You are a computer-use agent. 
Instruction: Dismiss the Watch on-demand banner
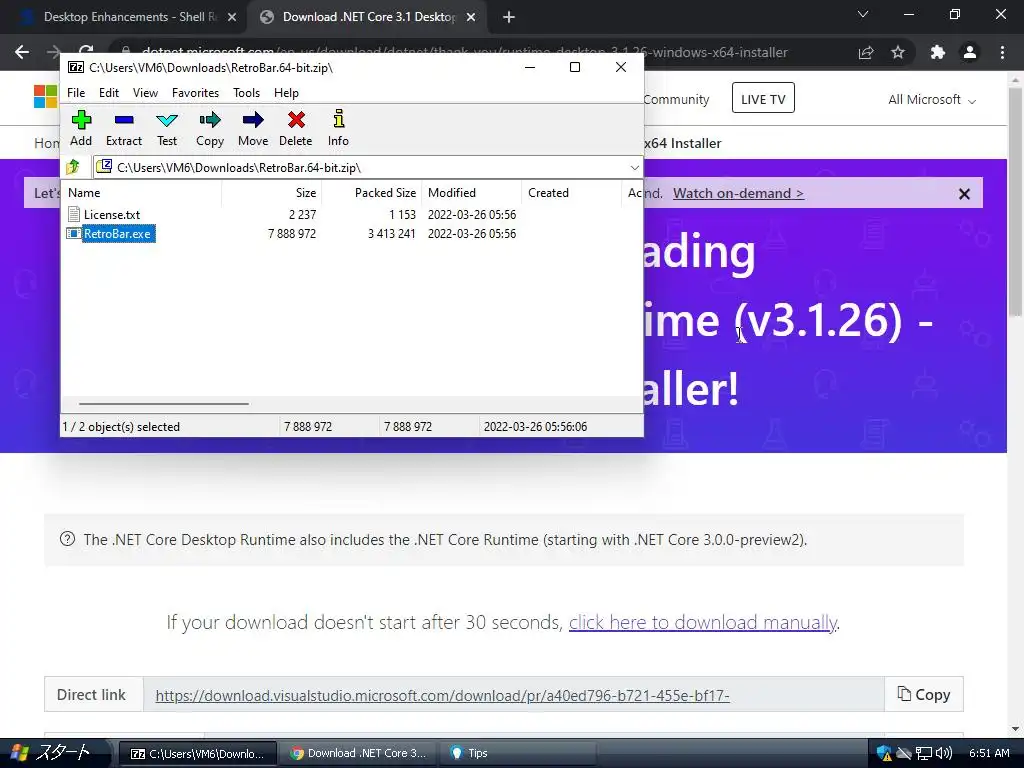(x=964, y=194)
